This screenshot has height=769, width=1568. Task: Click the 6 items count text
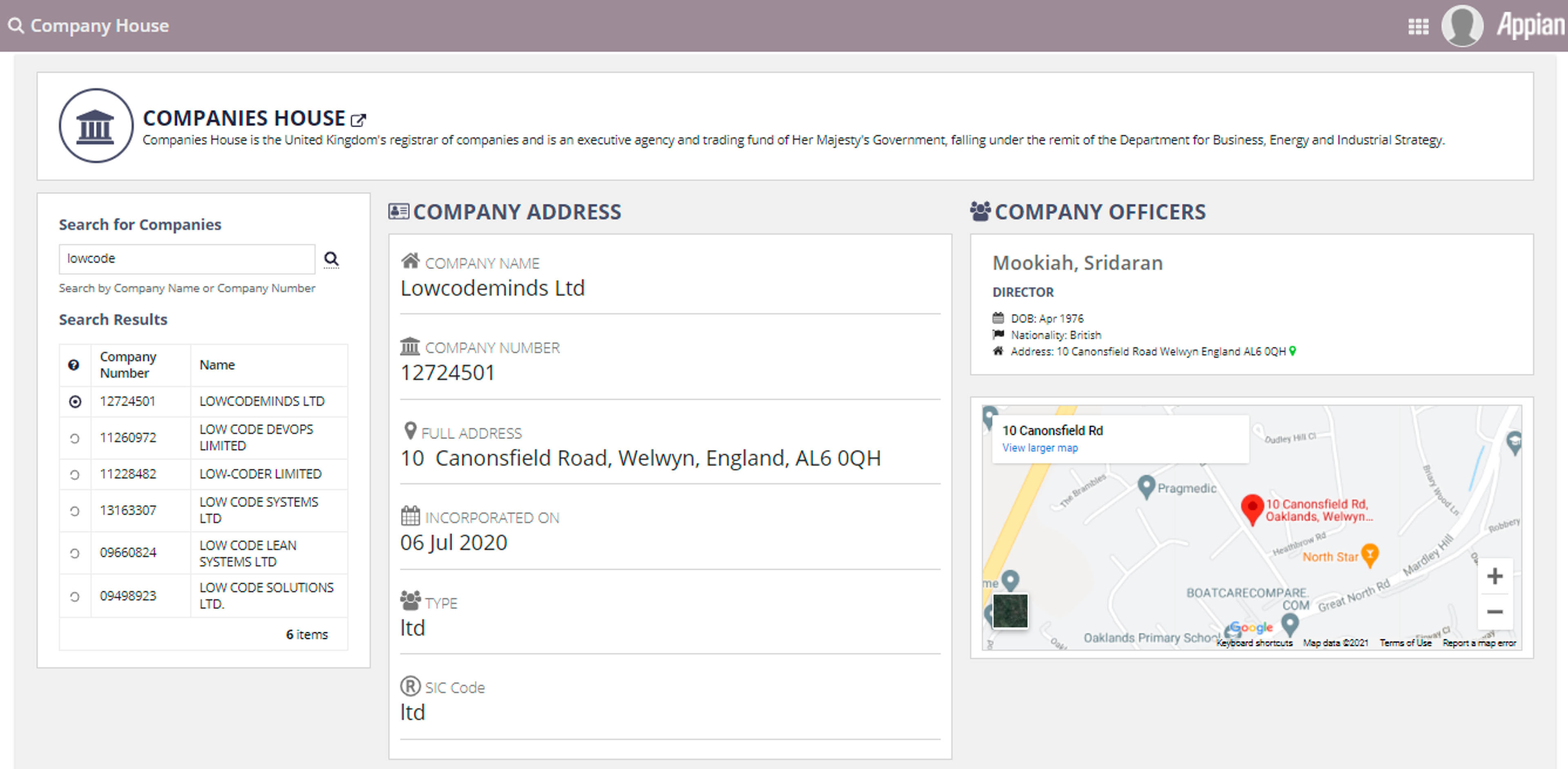point(307,635)
